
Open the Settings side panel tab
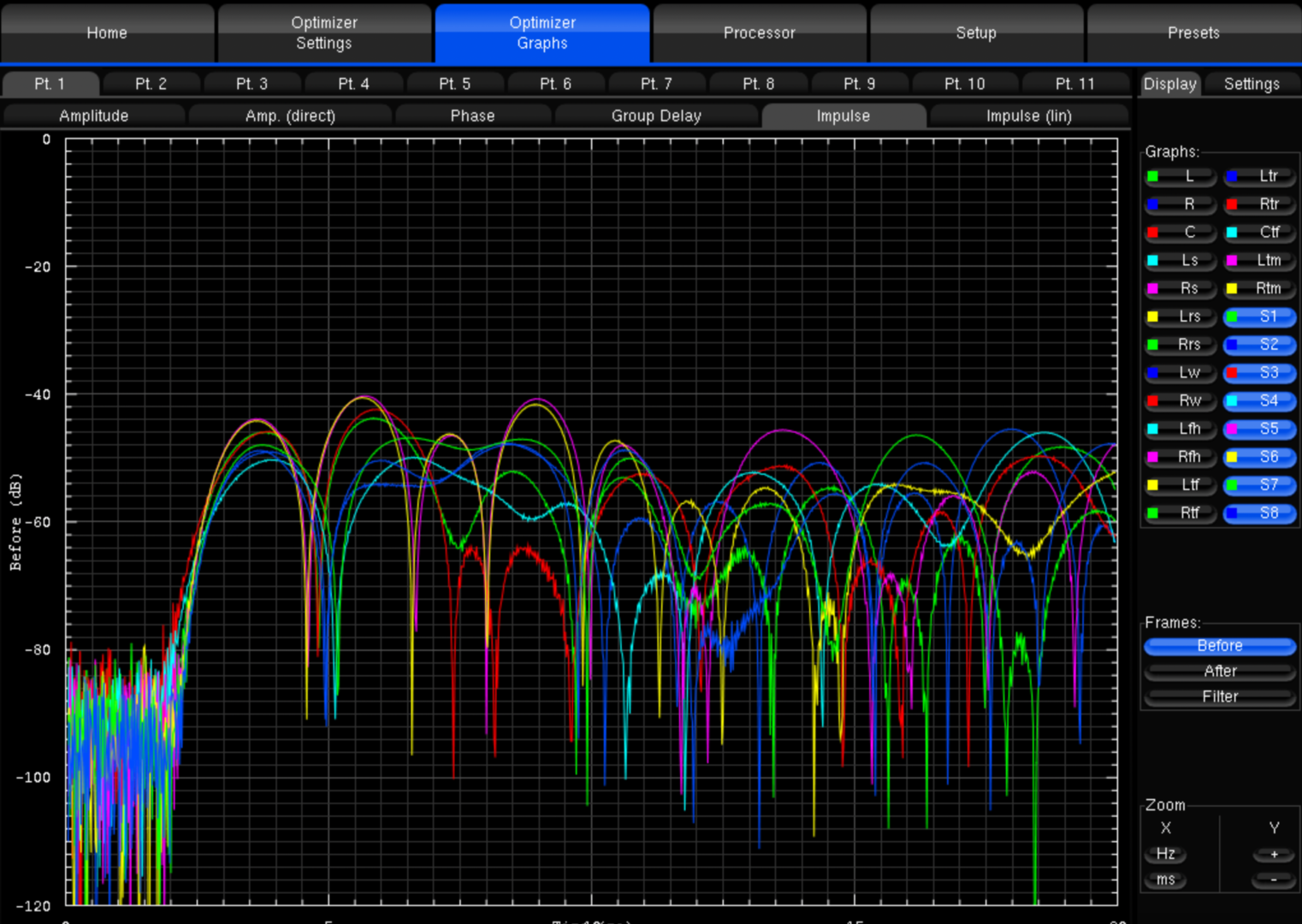point(1251,84)
